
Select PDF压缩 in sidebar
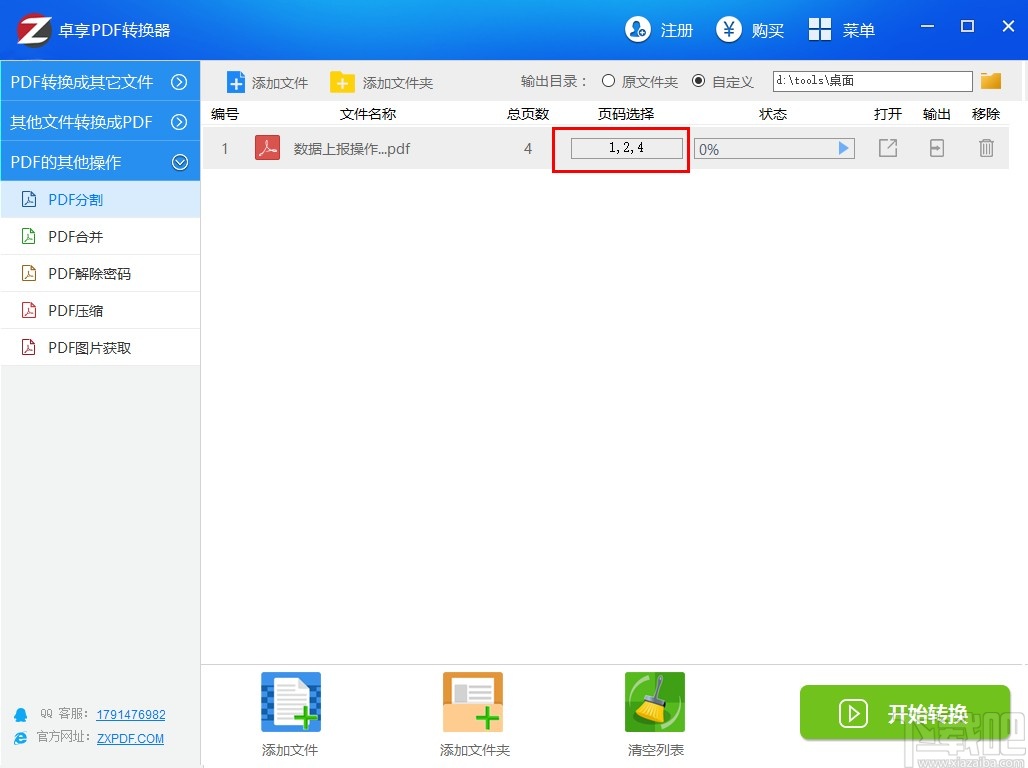pos(100,311)
